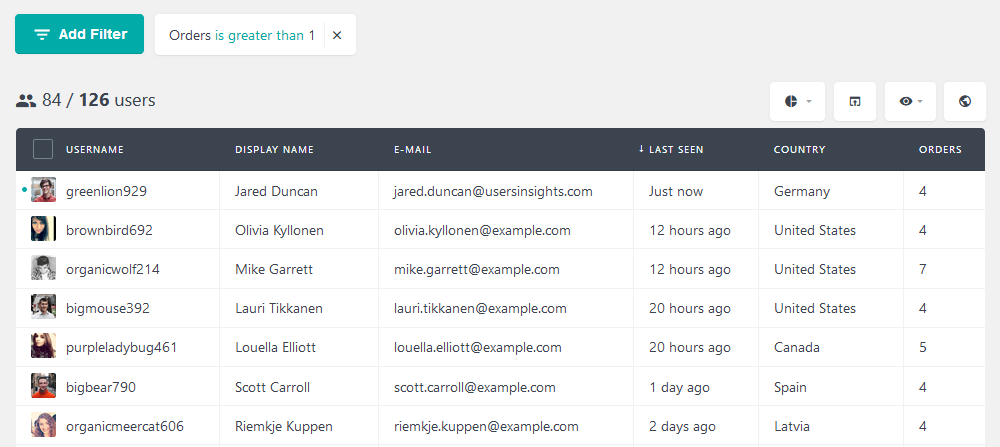
Task: Click the Latvia country cell
Action: coord(791,427)
